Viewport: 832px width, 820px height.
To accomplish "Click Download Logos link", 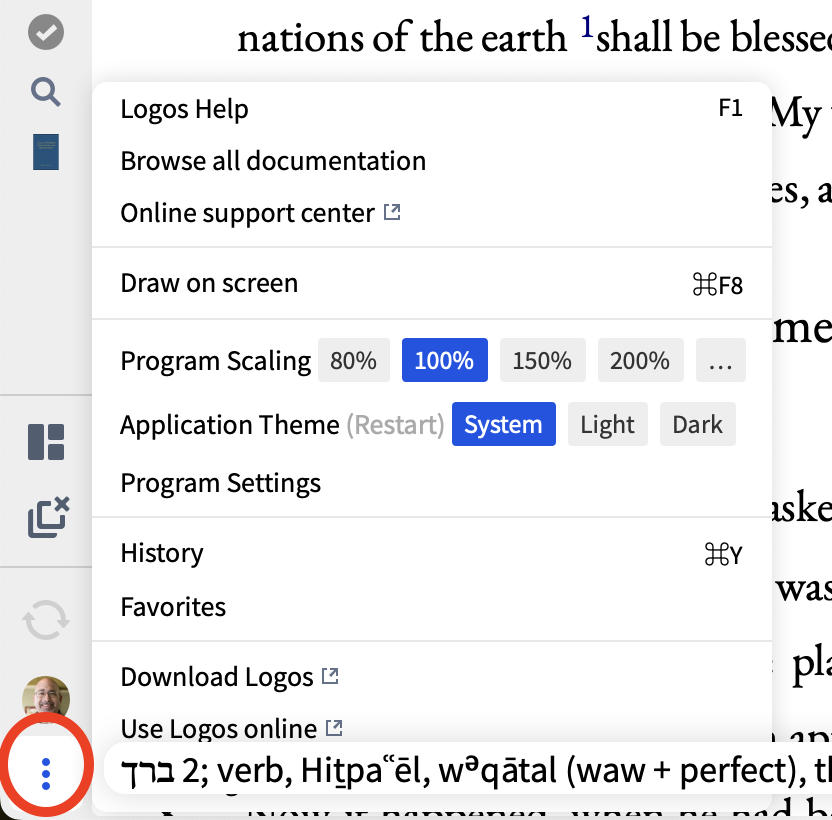I will coord(217,677).
